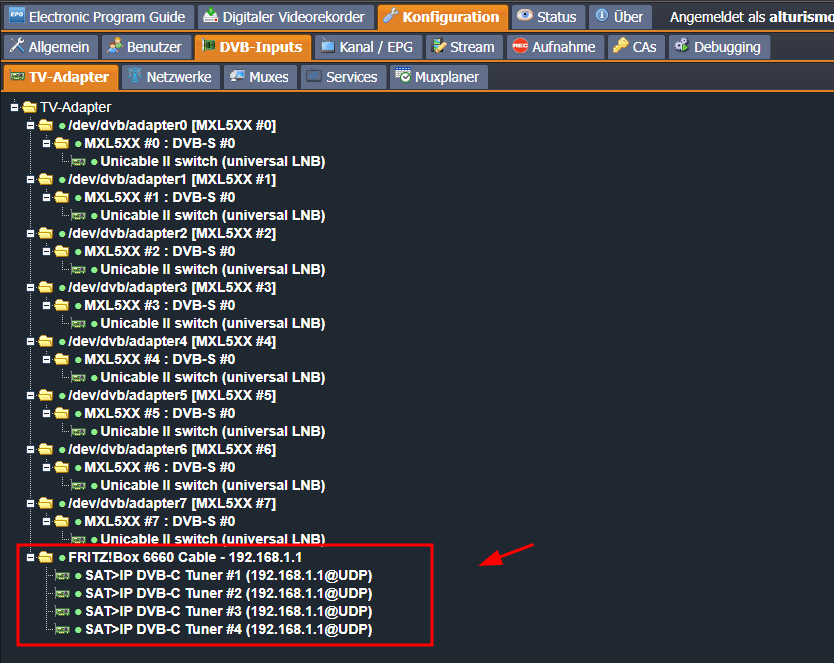Open the Debugging tab

point(719,47)
